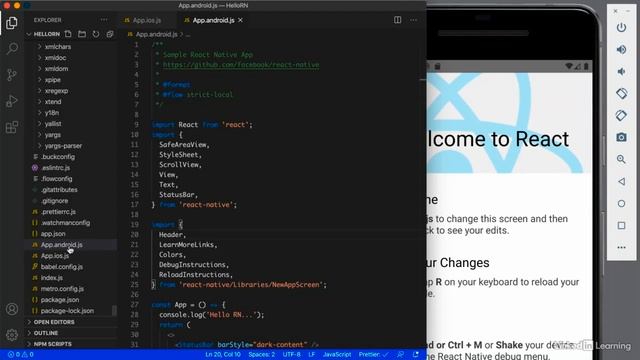Viewport: 640px width, 360px height.
Task: Power off the Android emulator
Action: pos(621,27)
